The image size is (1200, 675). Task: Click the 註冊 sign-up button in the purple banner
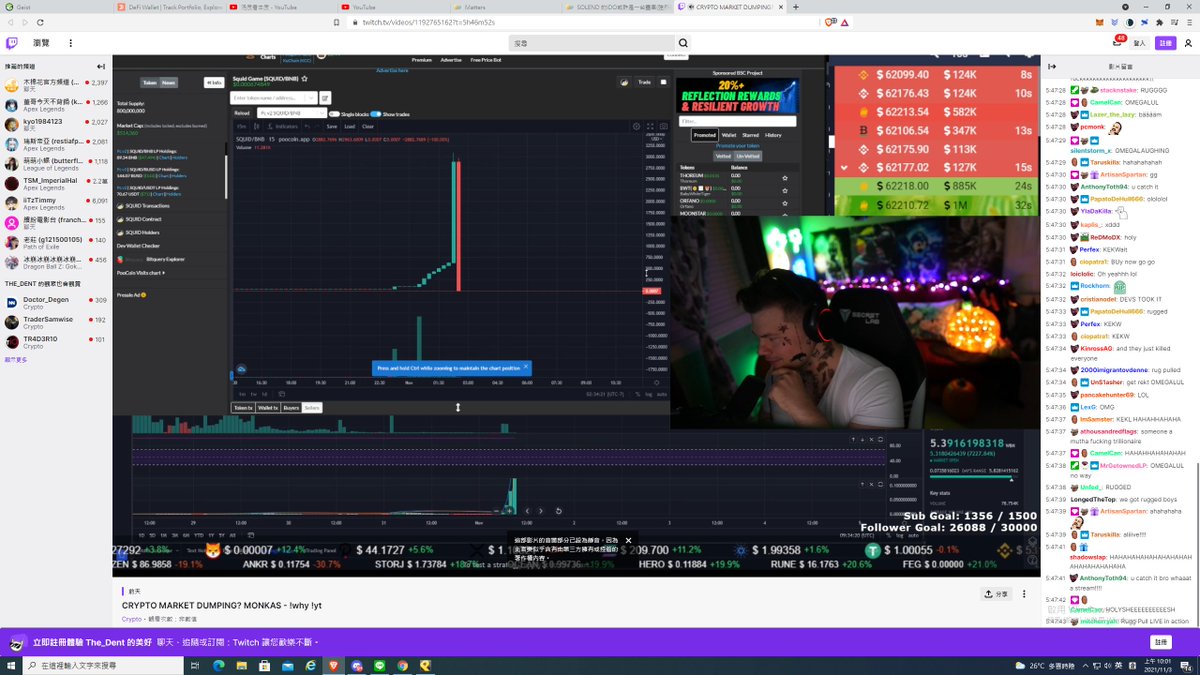pos(1161,642)
